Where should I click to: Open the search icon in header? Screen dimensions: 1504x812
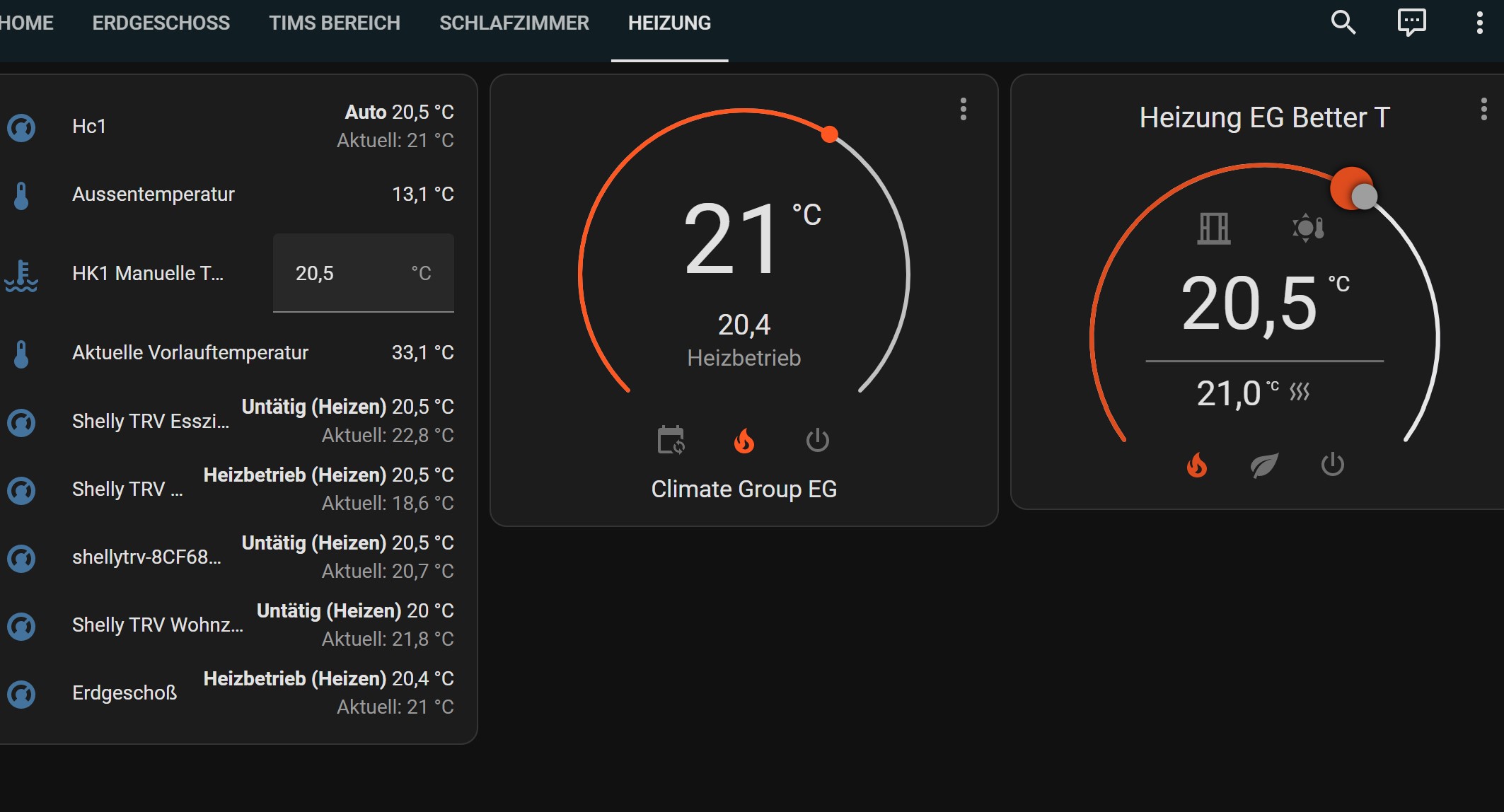coord(1343,23)
